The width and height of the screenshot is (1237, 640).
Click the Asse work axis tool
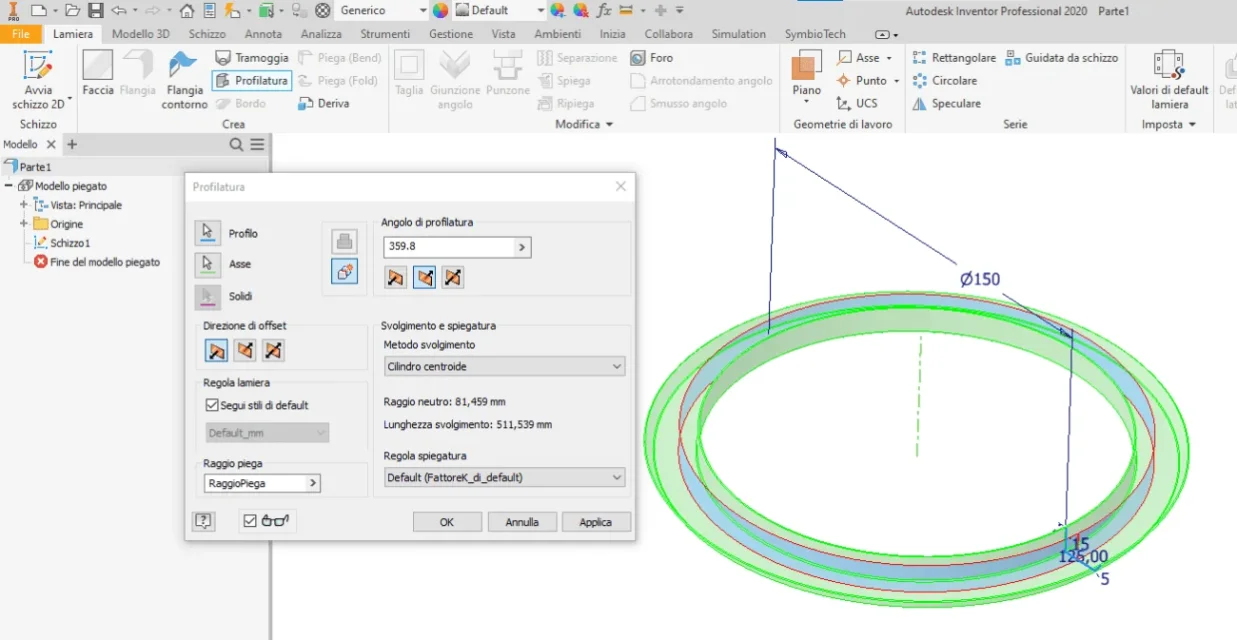(865, 58)
